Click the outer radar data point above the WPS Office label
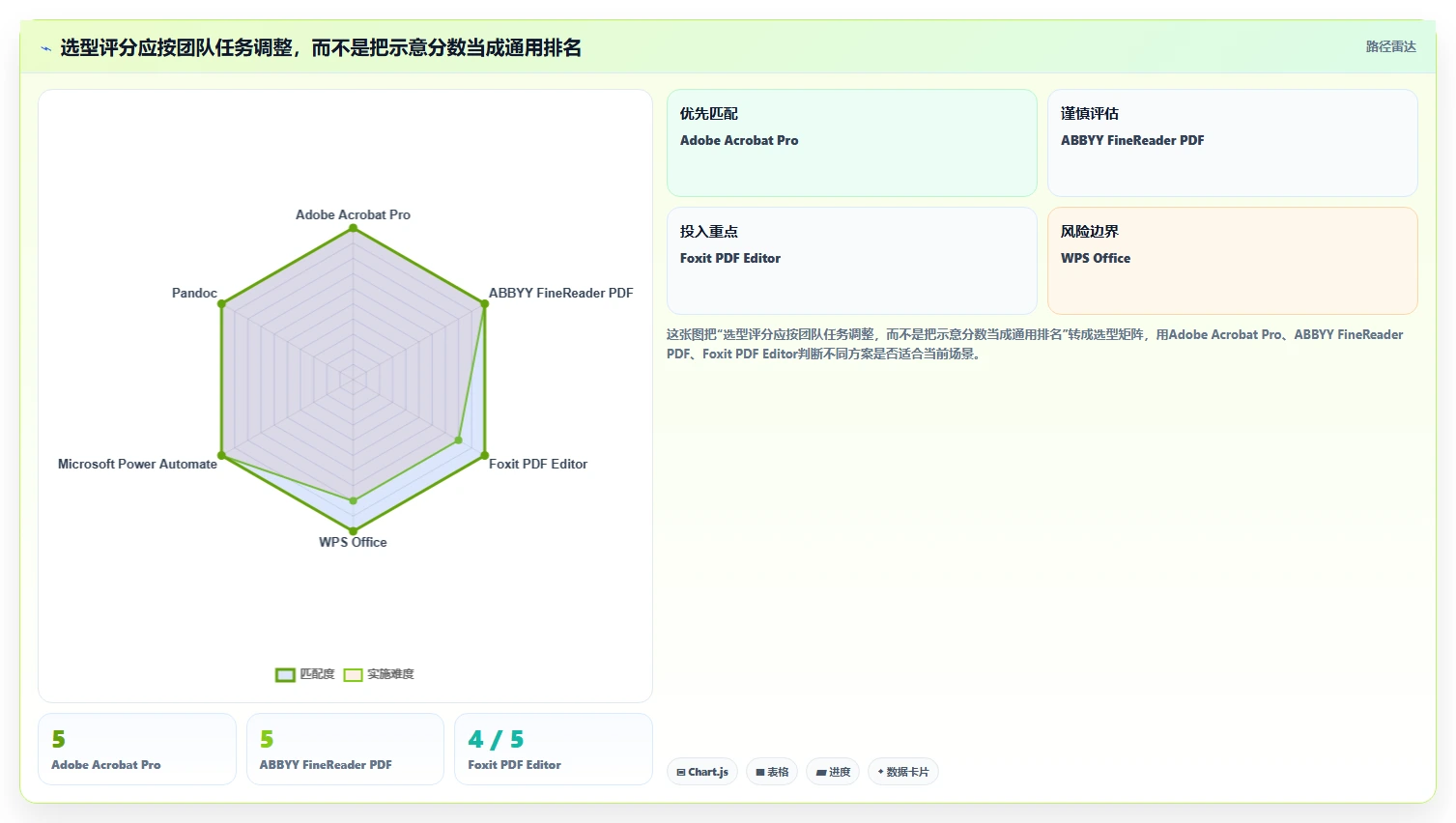Image resolution: width=1456 pixels, height=823 pixels. tap(353, 531)
